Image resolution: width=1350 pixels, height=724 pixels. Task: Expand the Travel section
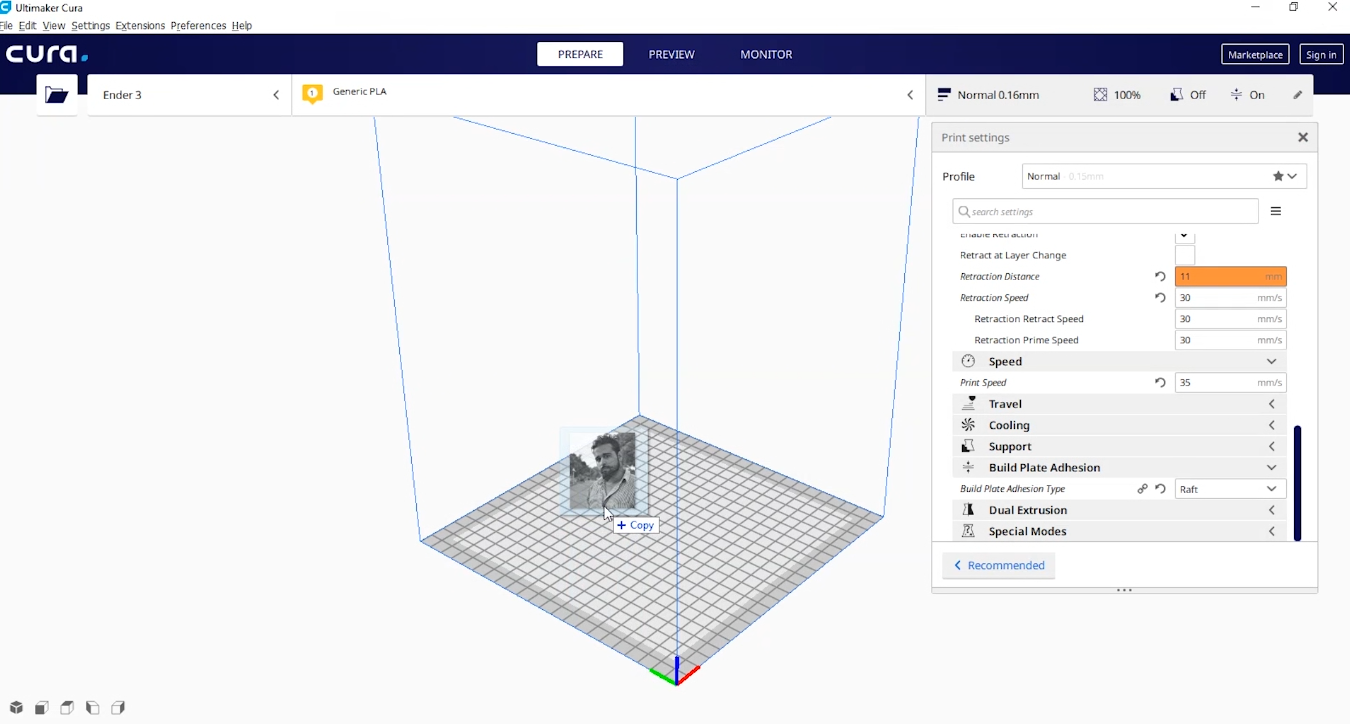1272,404
